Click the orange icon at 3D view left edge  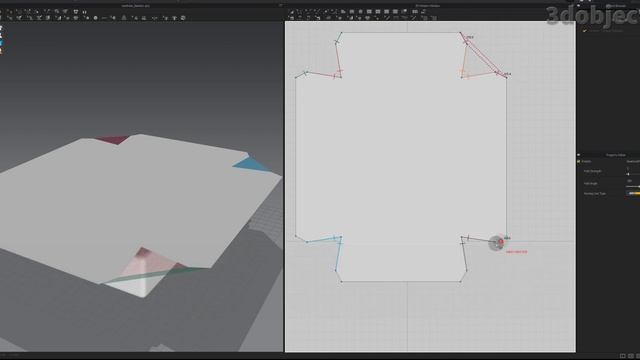coord(1,51)
